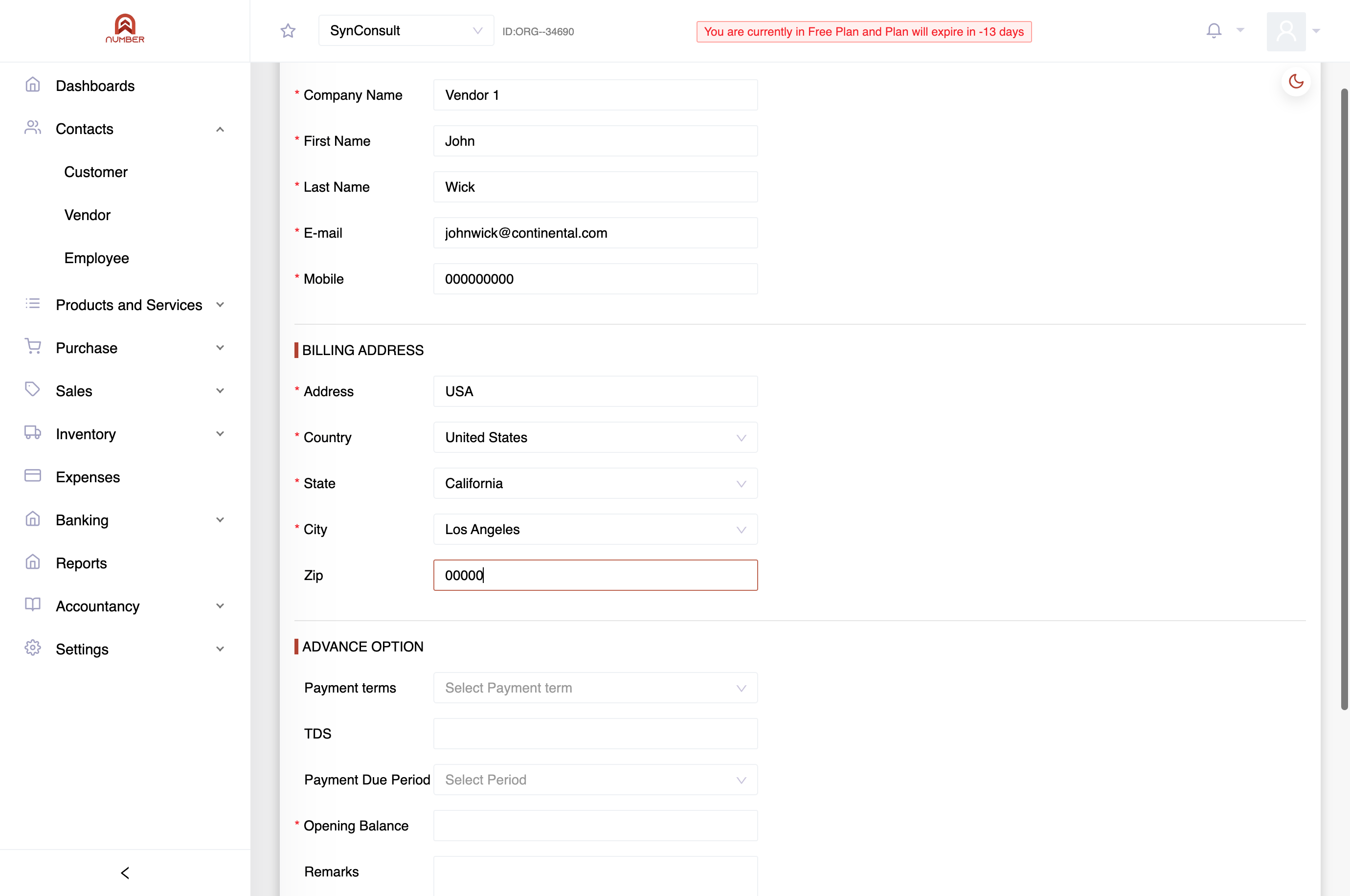Viewport: 1350px width, 896px height.
Task: Click the Purchase cart icon
Action: [x=33, y=347]
